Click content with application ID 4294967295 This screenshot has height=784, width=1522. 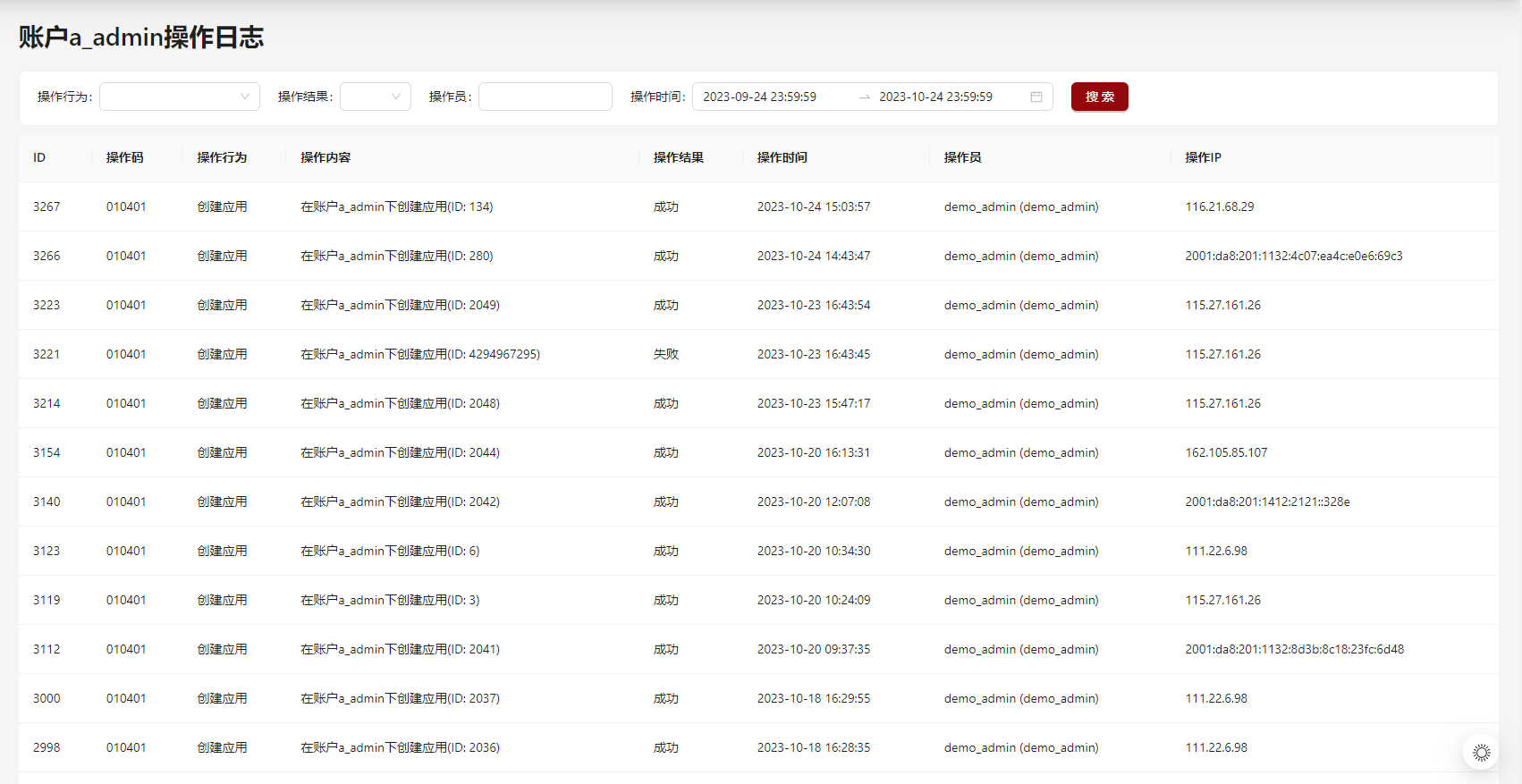click(419, 354)
